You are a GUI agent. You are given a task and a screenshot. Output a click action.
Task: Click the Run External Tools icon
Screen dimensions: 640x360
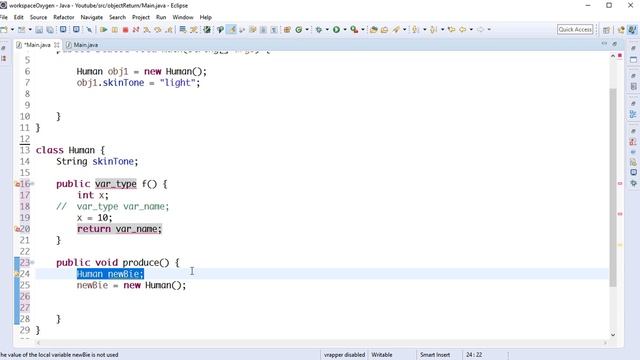[354, 29]
